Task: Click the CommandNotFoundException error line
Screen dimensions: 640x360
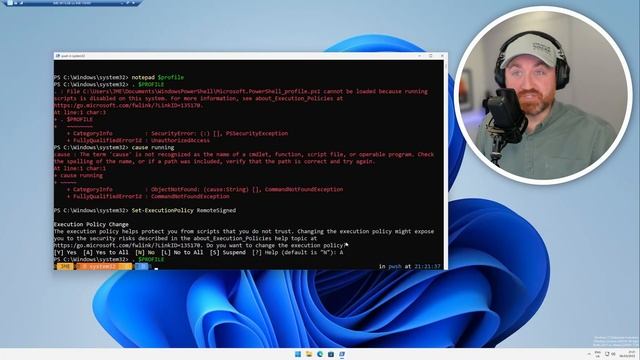Action: tap(148, 196)
